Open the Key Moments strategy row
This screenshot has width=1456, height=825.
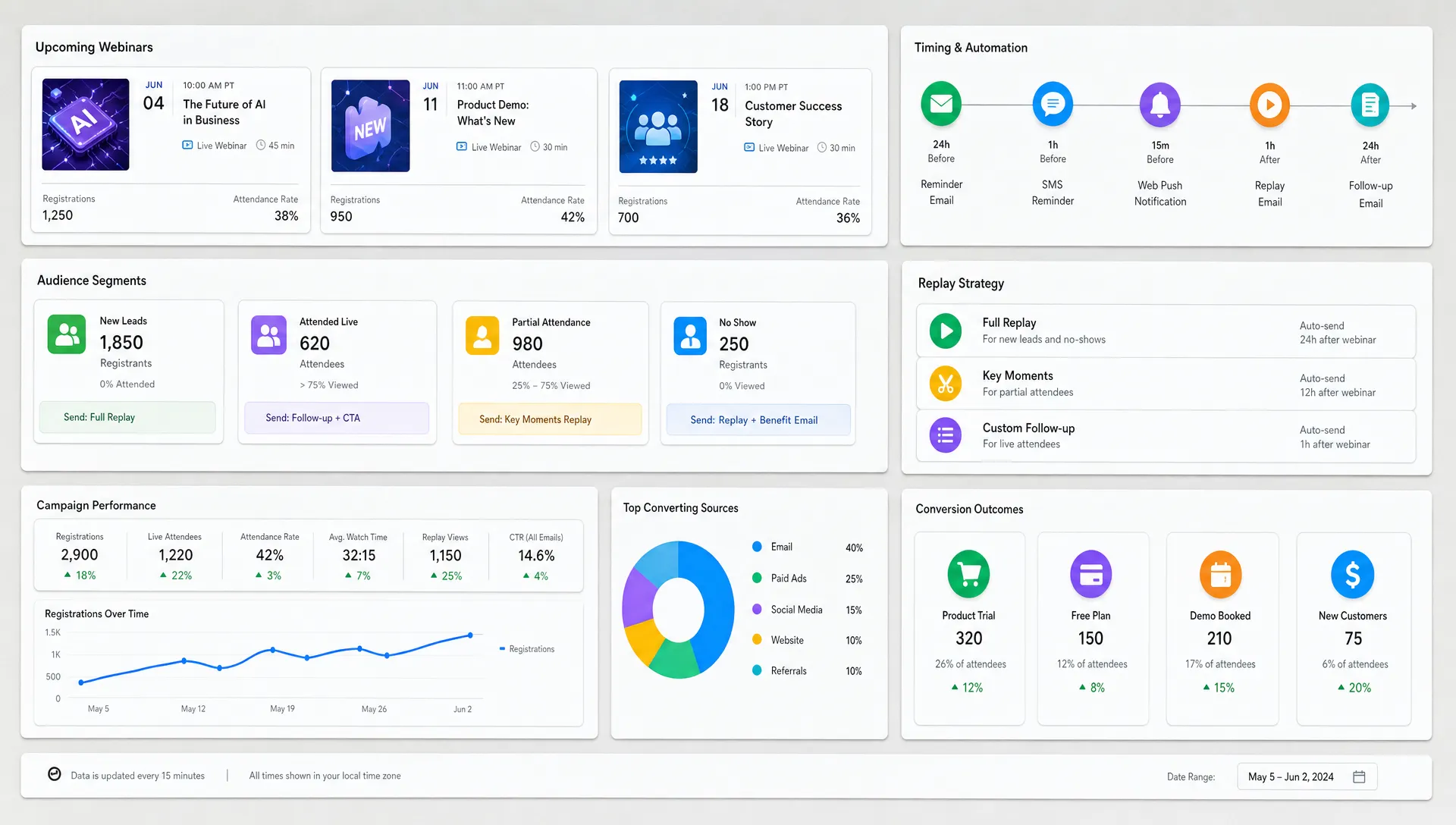[1166, 384]
